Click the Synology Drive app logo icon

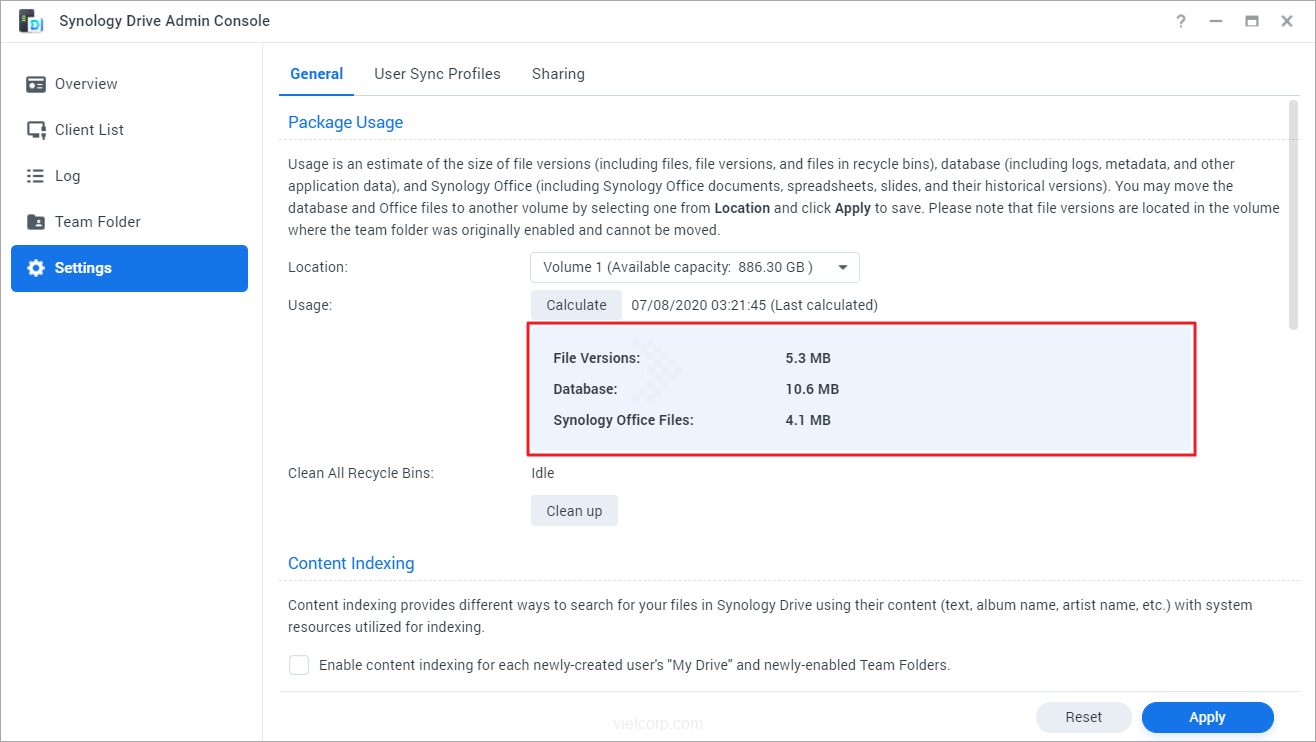[x=30, y=21]
